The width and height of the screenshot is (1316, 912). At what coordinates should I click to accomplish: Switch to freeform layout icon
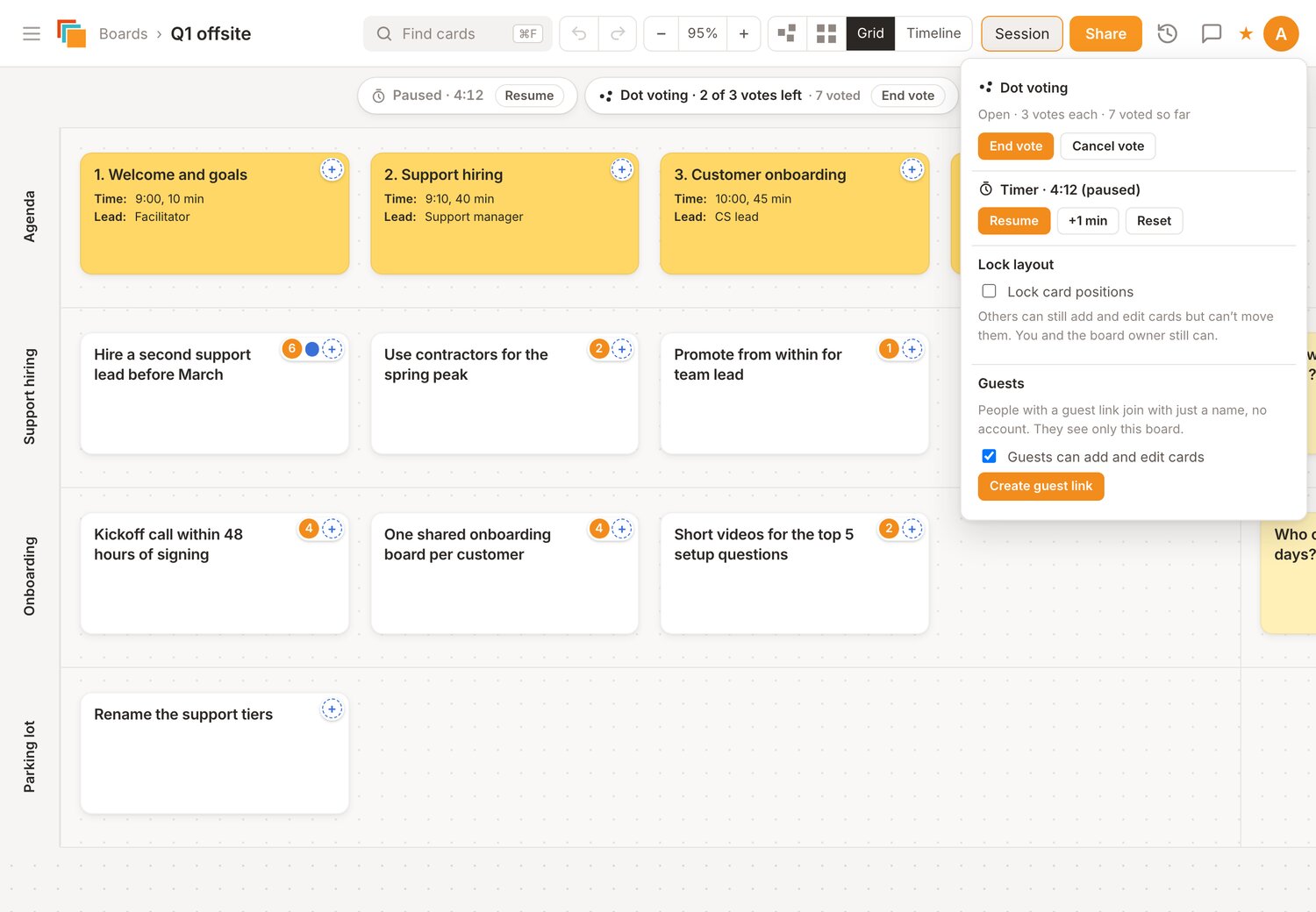pos(787,33)
